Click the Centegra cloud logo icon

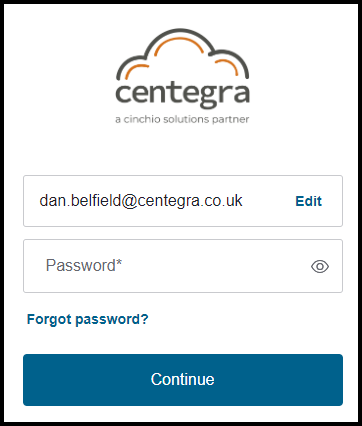coord(182,76)
